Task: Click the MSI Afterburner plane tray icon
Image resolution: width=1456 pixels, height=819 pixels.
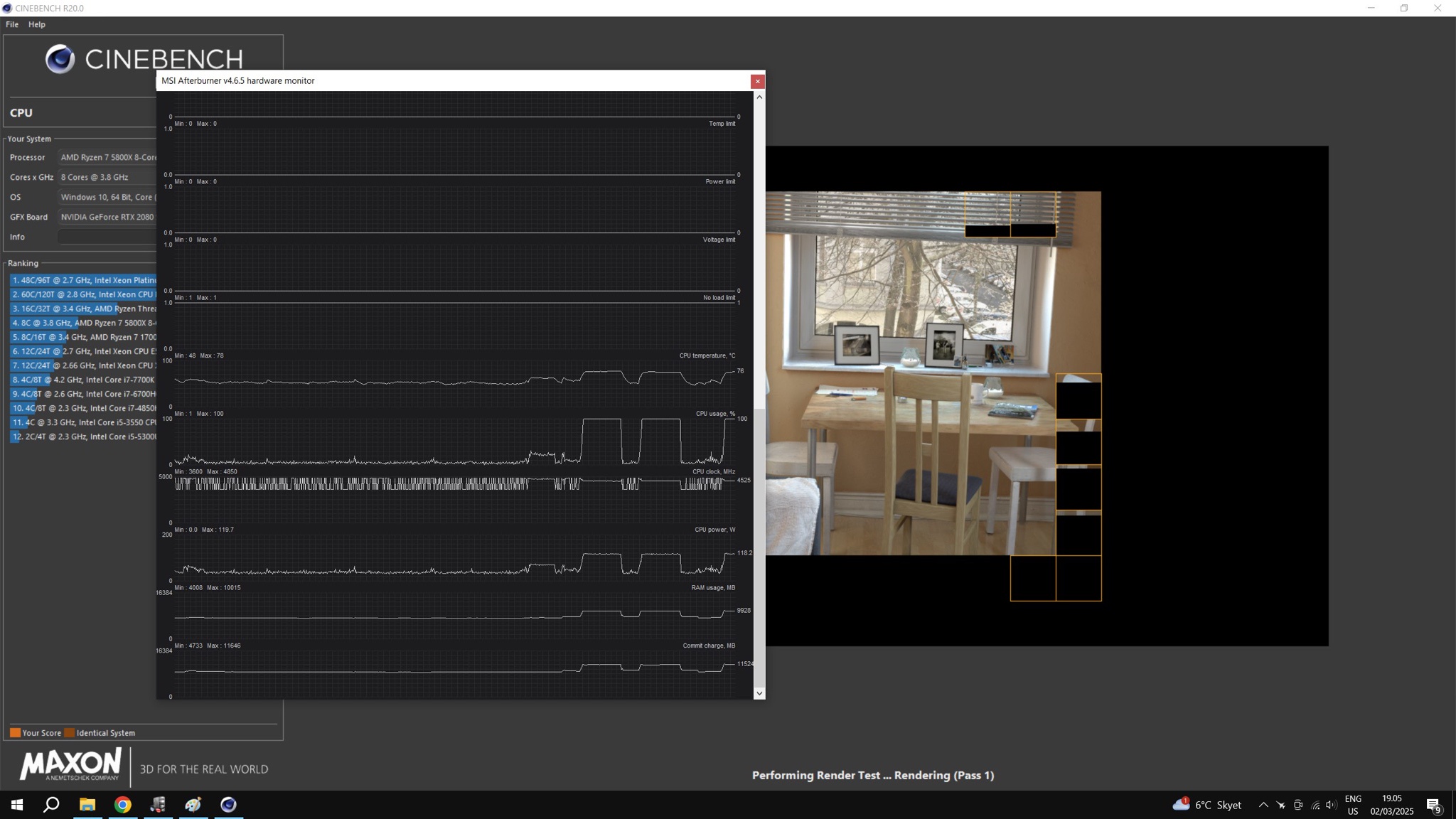Action: (x=1281, y=805)
